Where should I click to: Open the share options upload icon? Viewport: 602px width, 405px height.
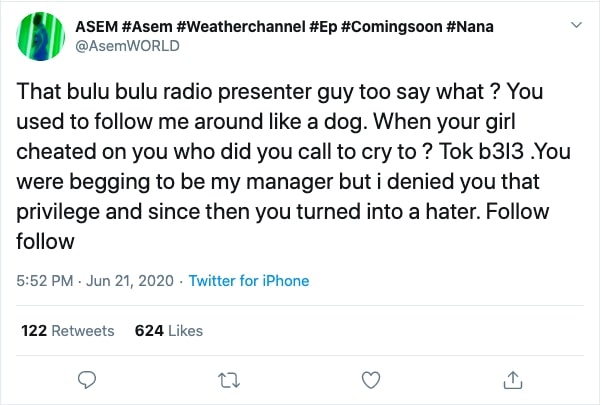(x=513, y=380)
